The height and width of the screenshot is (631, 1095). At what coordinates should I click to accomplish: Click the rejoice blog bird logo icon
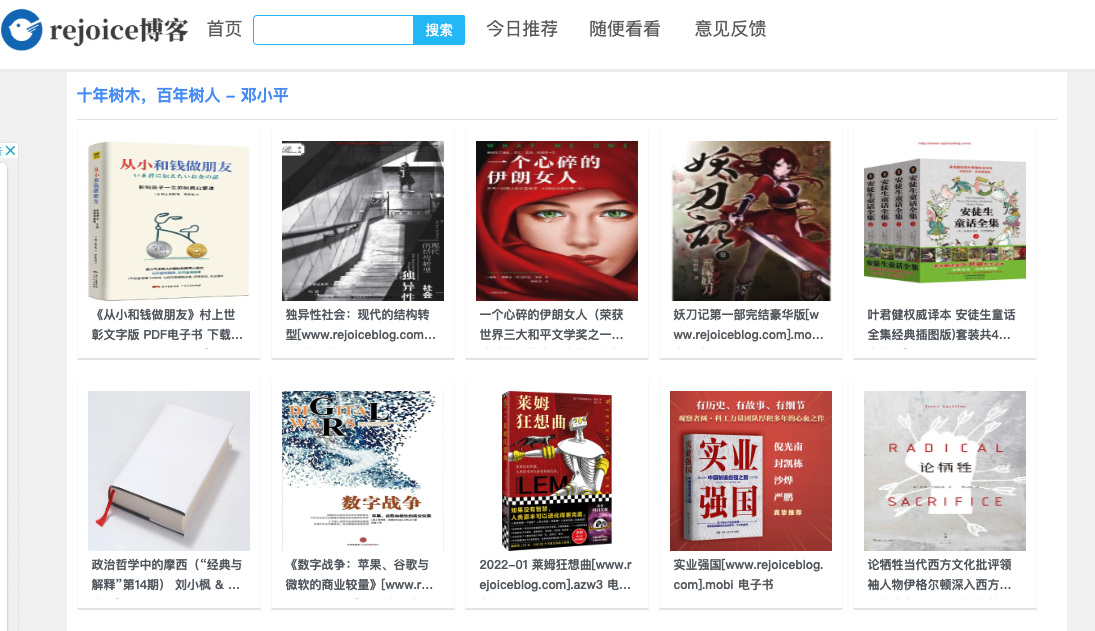pos(22,29)
